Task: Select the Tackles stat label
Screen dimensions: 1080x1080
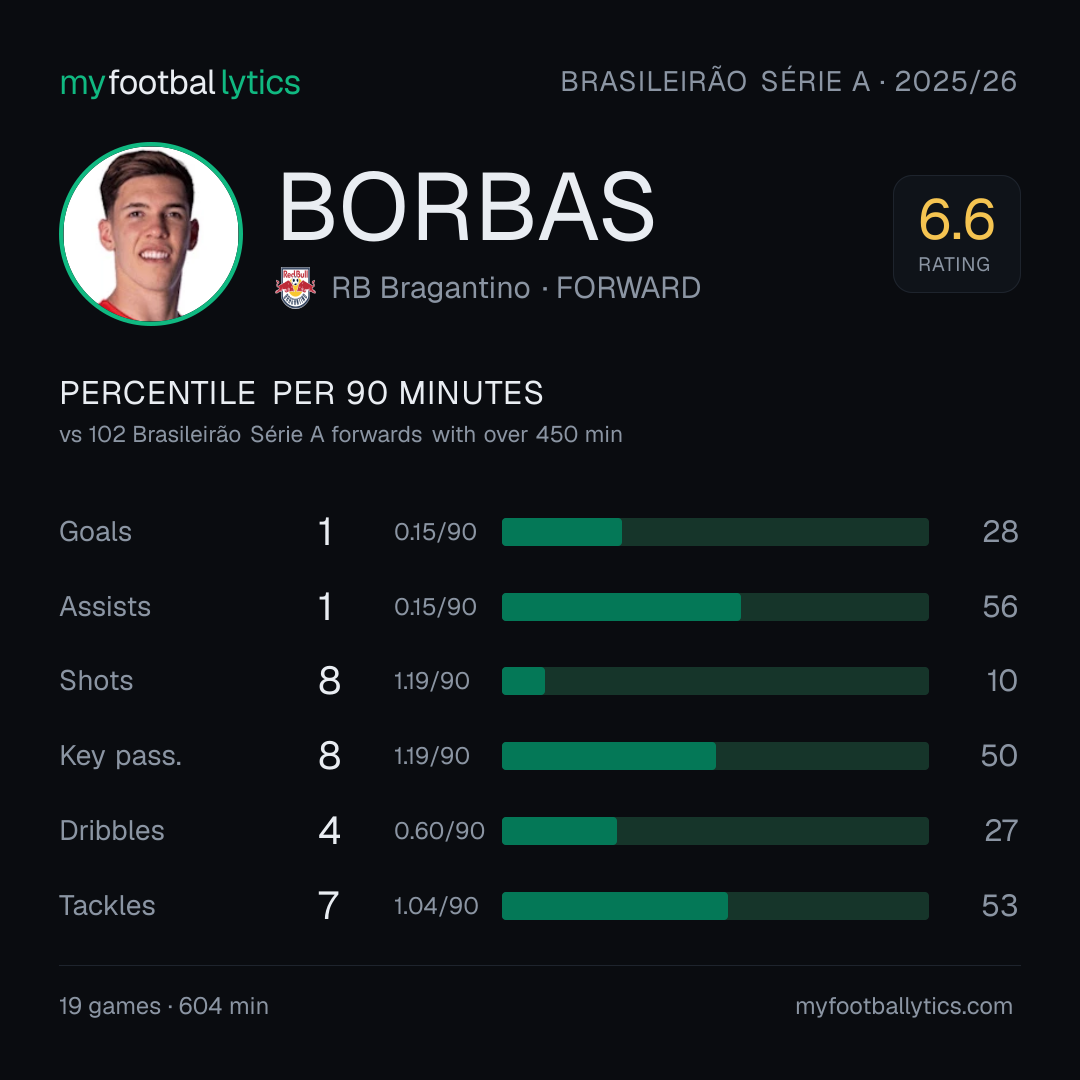Action: 107,906
